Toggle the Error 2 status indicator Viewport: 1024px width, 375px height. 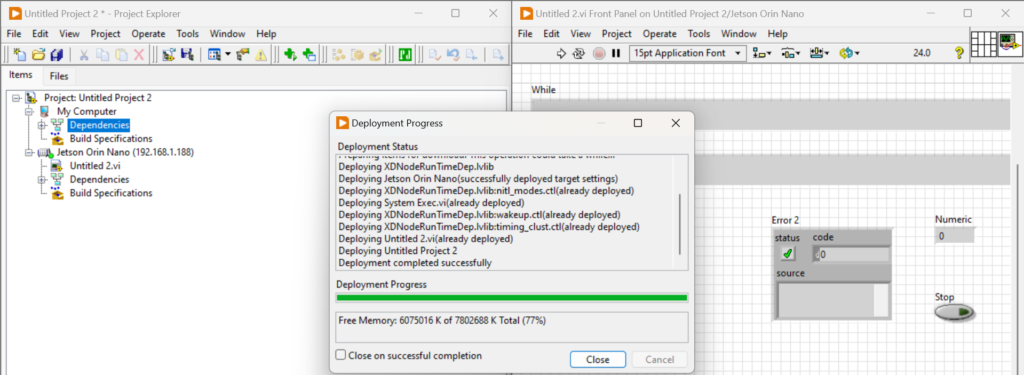pyautogui.click(x=788, y=253)
